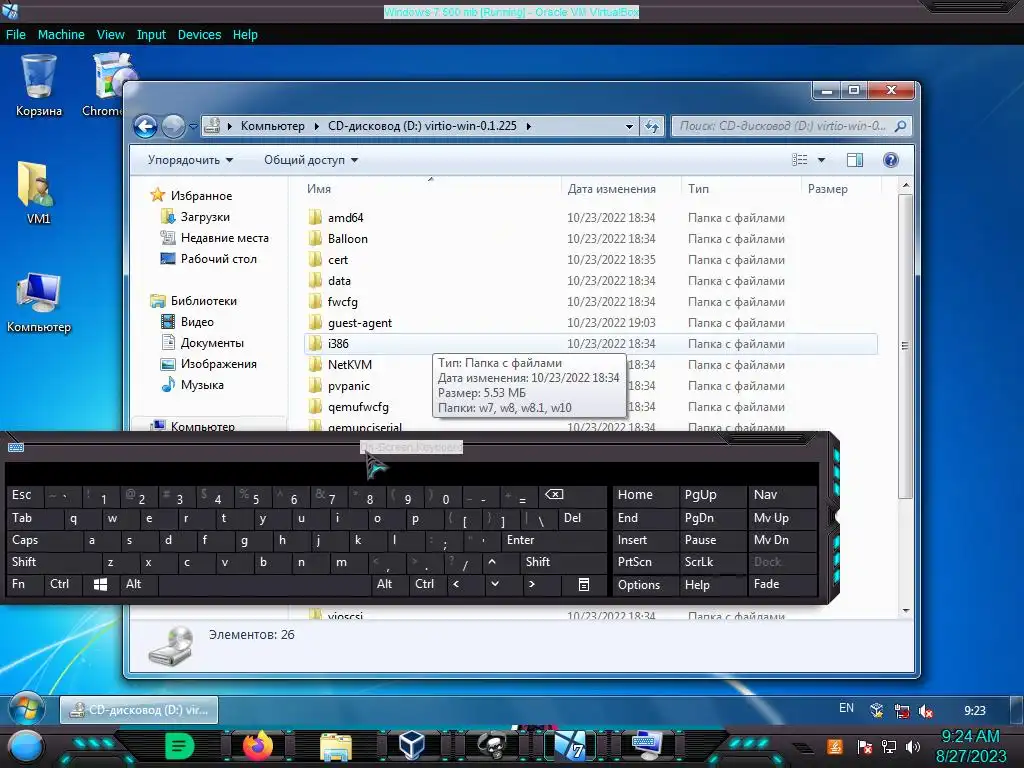1024x768 pixels.
Task: Open VirtualBox Help menu
Action: (x=245, y=35)
